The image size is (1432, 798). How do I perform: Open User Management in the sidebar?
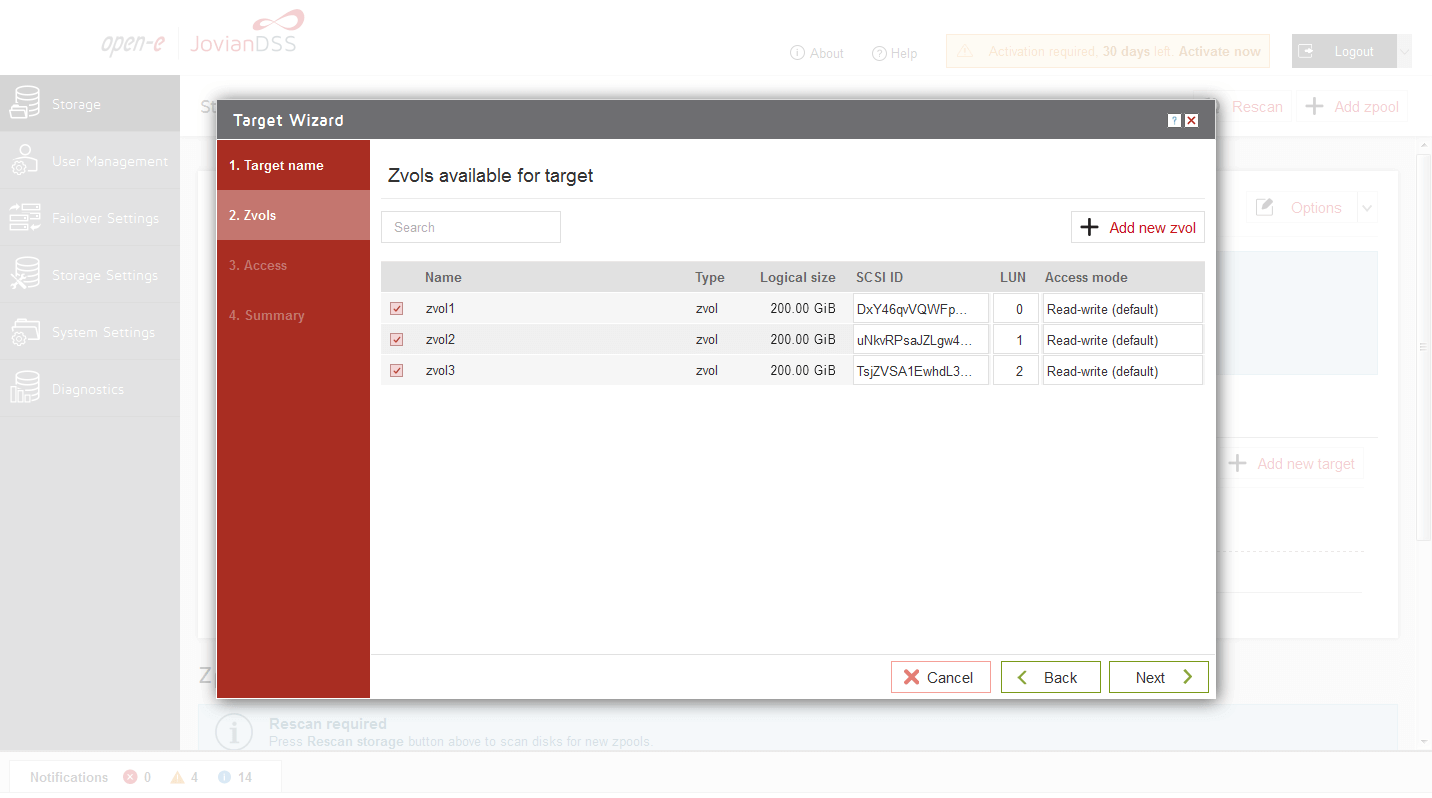tap(90, 161)
